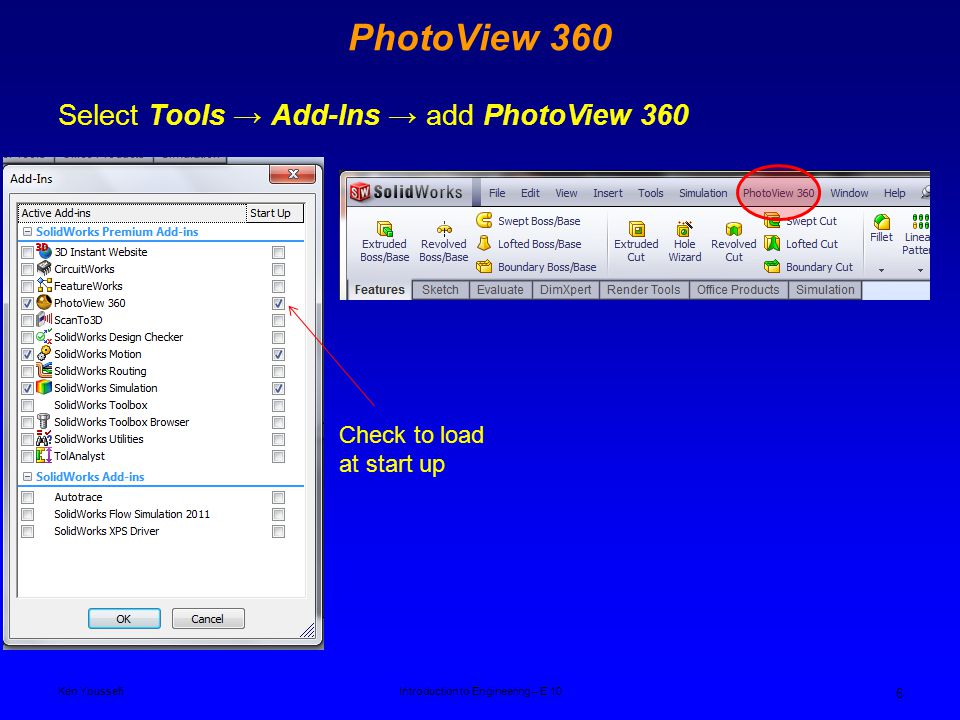Viewport: 960px width, 720px height.
Task: Click the SolidWorks logo
Action: [406, 192]
